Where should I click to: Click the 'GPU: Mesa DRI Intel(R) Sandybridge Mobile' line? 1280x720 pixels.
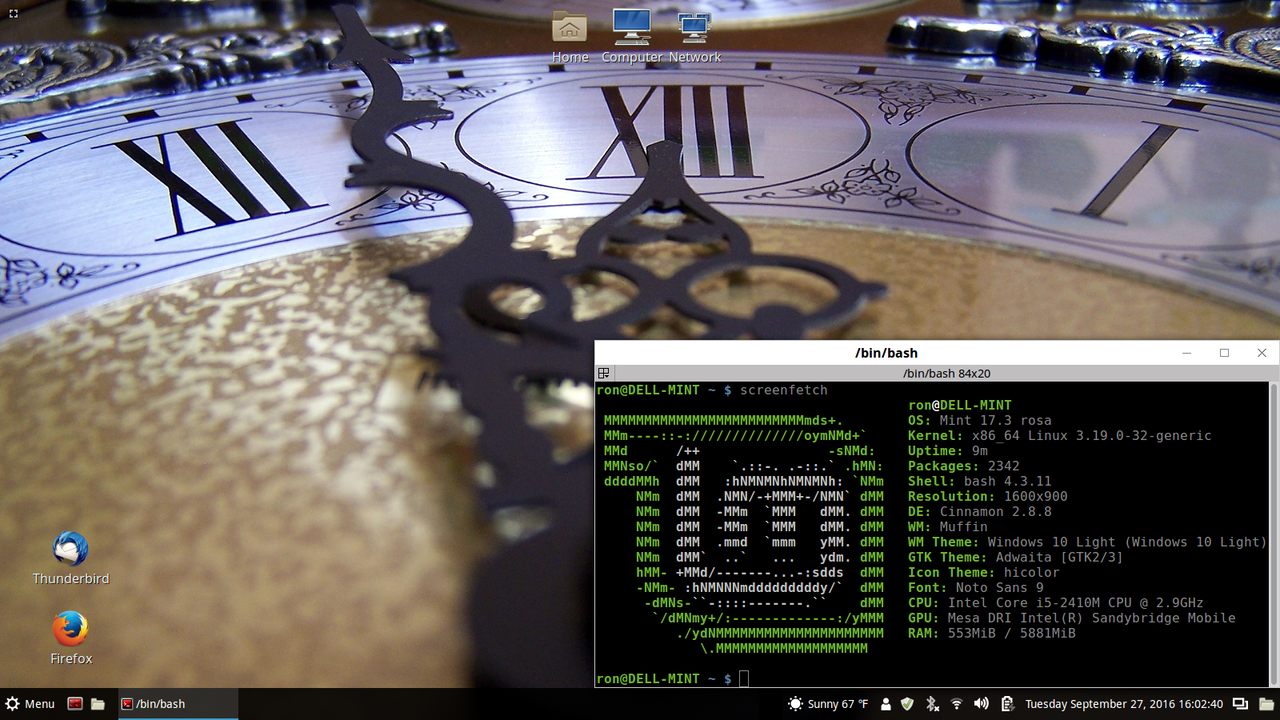(1072, 618)
